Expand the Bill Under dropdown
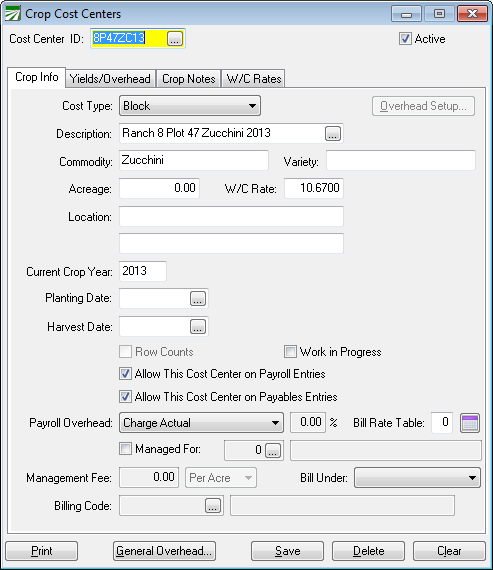Viewport: 493px width, 570px height. coord(417,478)
